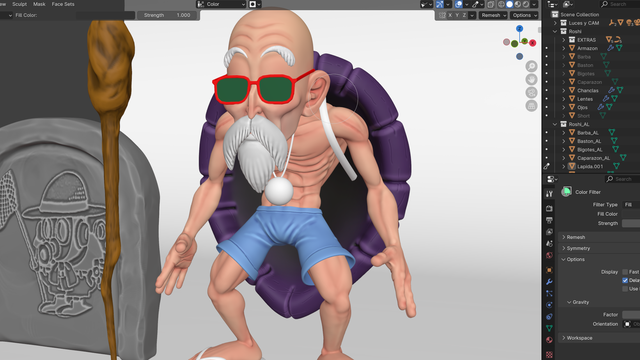Toggle camera view icon
The width and height of the screenshot is (640, 360).
[x=531, y=93]
